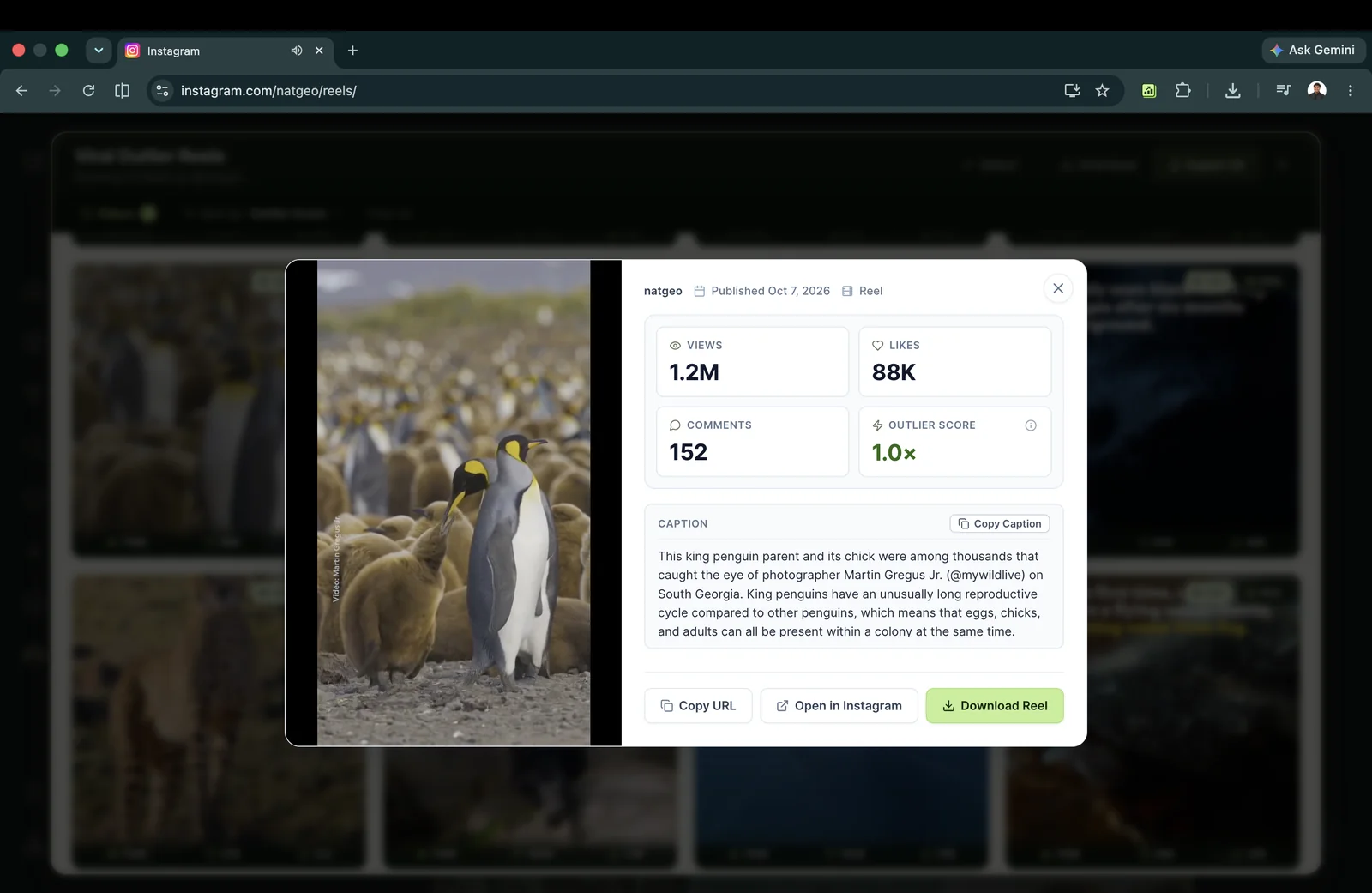Screen dimensions: 1372x893
Task: Click the Outlier Score info icon
Action: (1031, 425)
